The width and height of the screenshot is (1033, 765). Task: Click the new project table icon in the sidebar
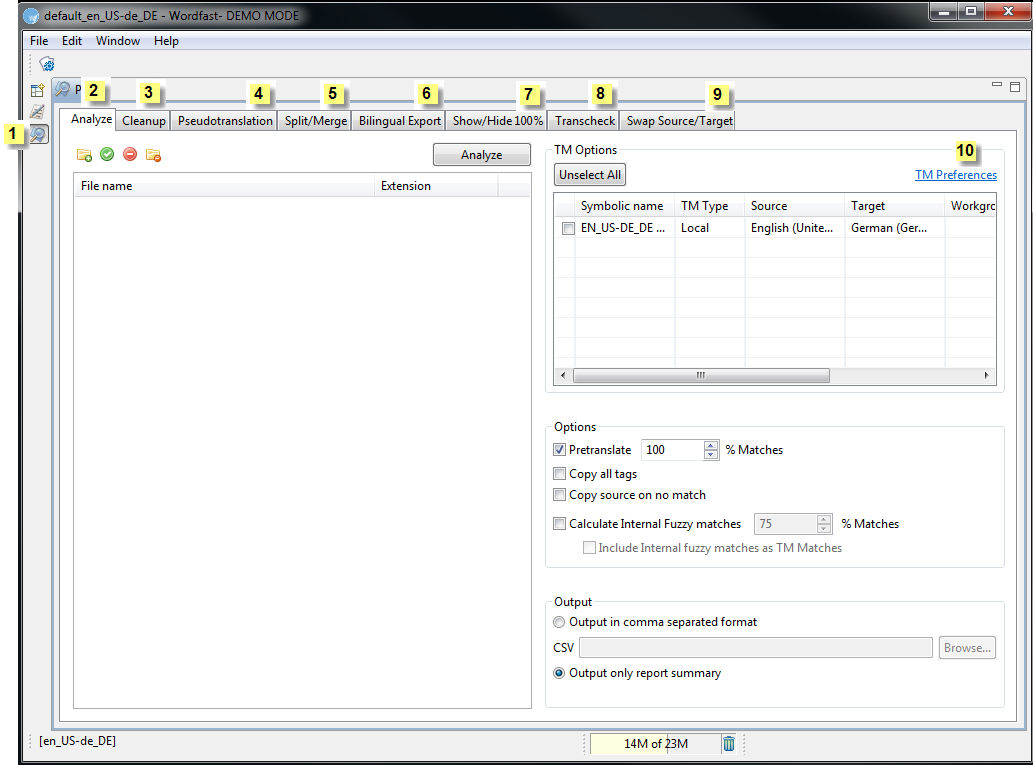tap(38, 90)
